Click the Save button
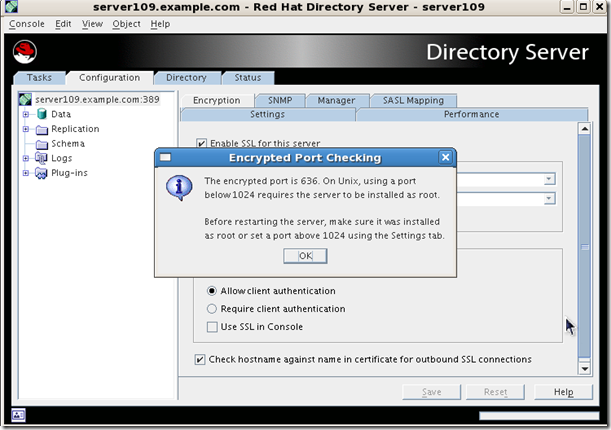611x430 pixels. (x=431, y=392)
